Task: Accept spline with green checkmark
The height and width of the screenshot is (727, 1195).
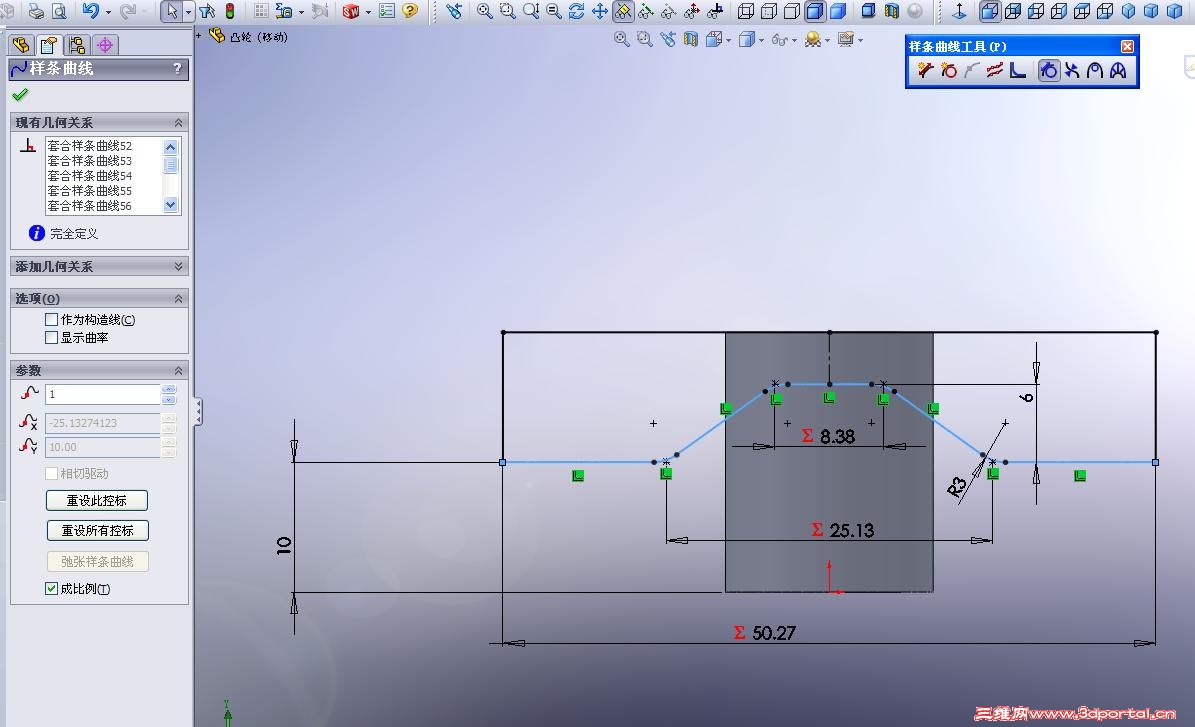Action: [x=21, y=94]
